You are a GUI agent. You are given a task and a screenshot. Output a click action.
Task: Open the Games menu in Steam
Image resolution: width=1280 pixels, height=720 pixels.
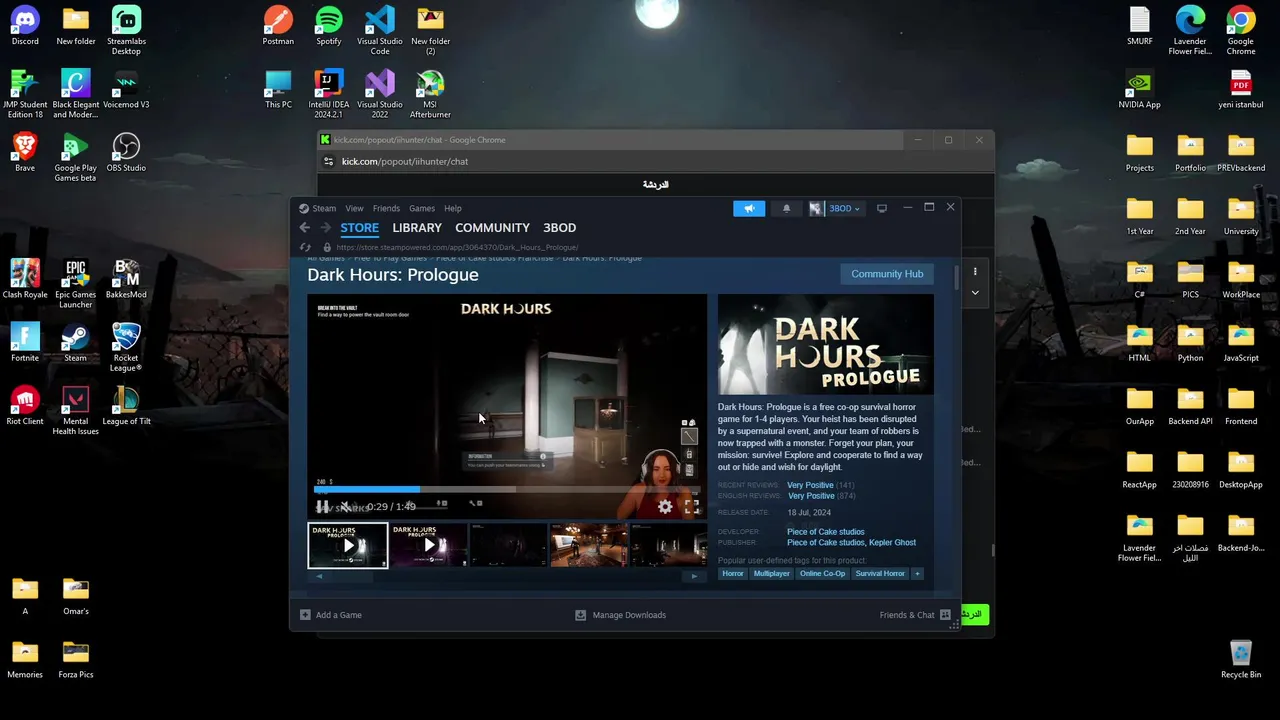click(422, 208)
